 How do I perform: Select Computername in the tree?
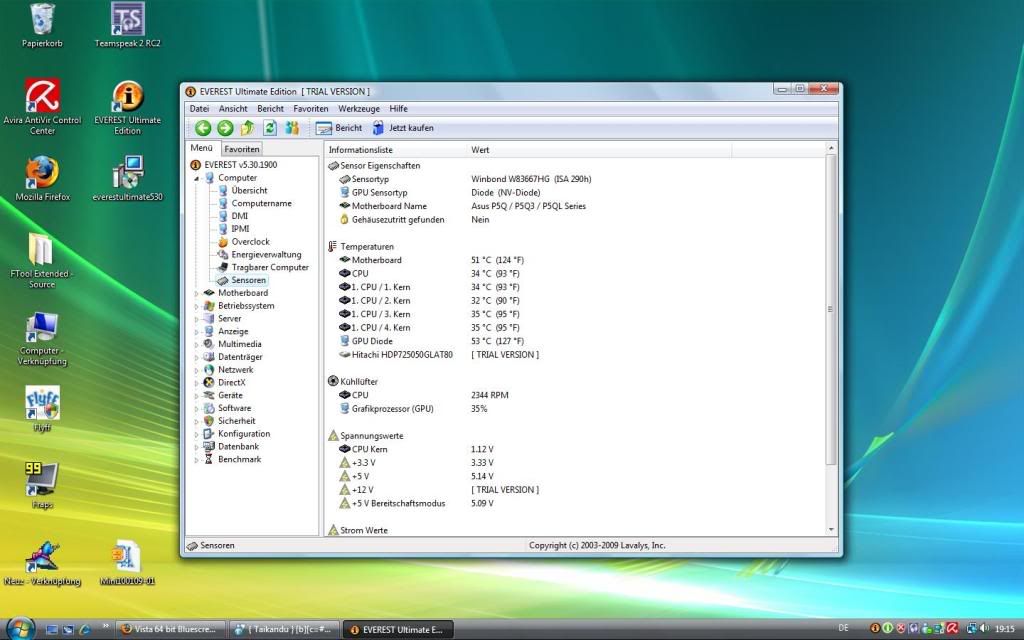tap(261, 203)
